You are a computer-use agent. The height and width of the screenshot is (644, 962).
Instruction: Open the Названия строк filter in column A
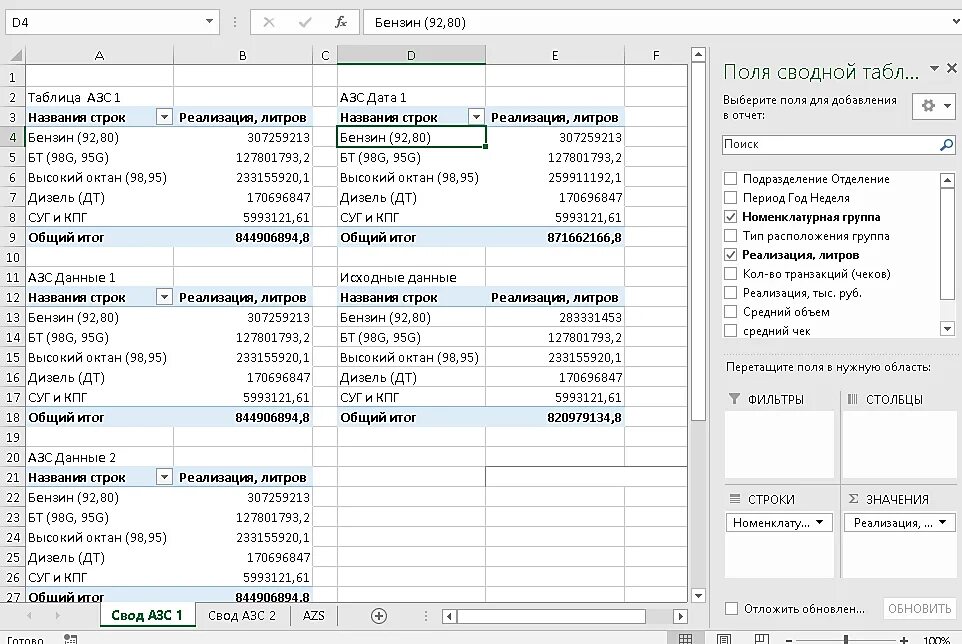(165, 117)
